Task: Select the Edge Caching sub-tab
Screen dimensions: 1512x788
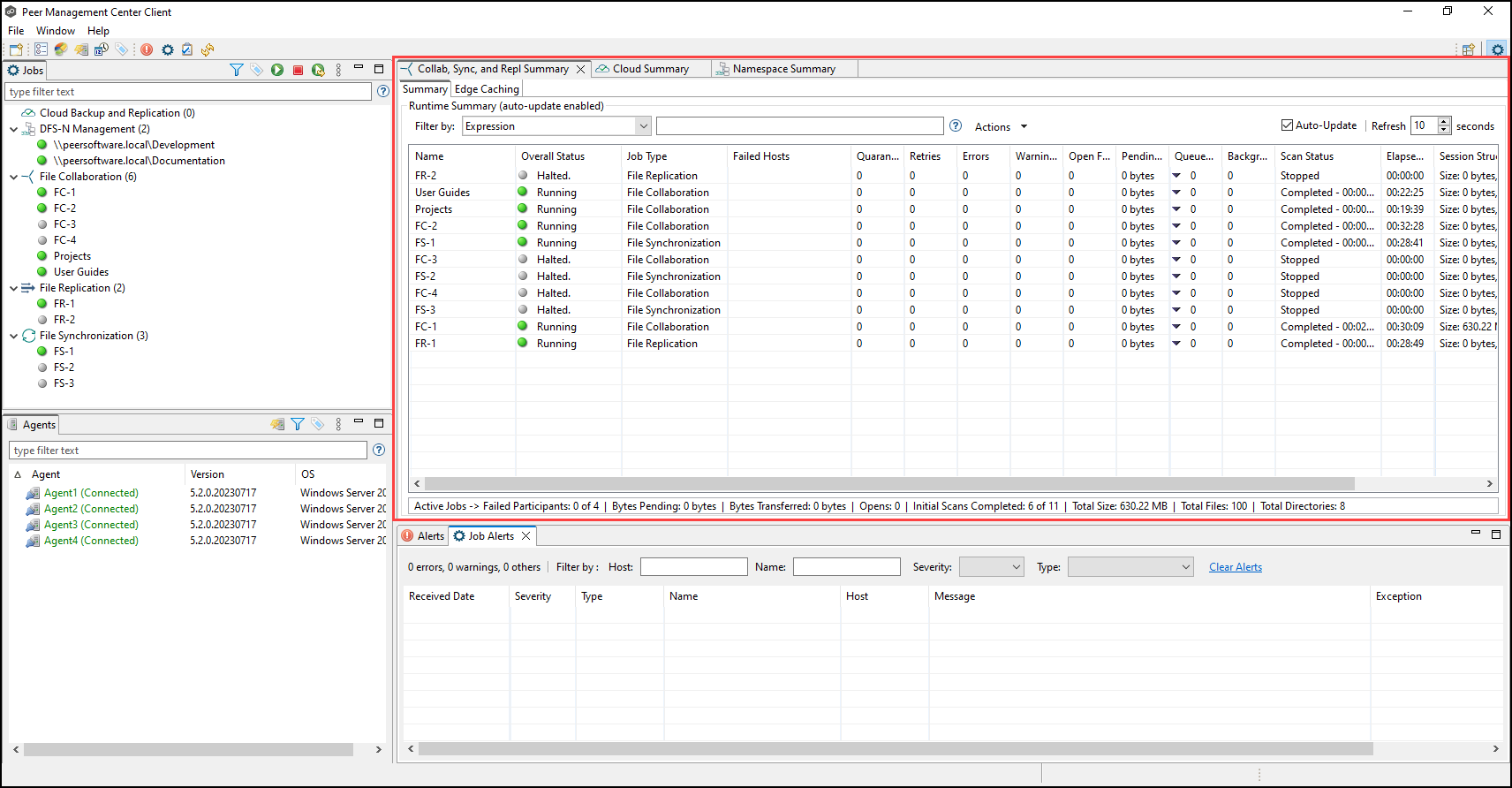Action: (x=487, y=89)
